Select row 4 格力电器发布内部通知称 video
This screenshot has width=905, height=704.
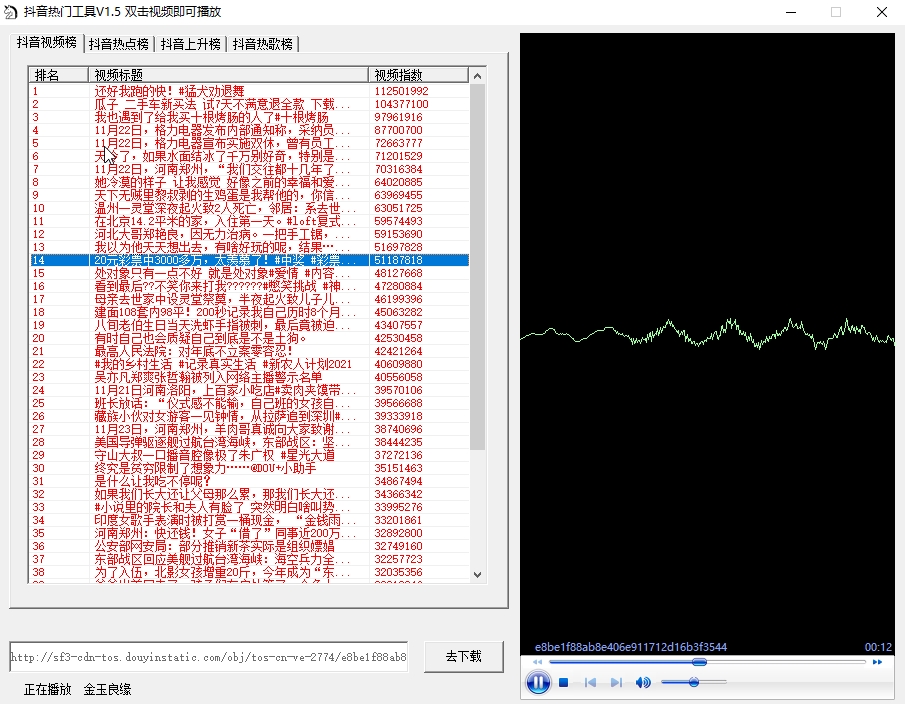click(249, 130)
